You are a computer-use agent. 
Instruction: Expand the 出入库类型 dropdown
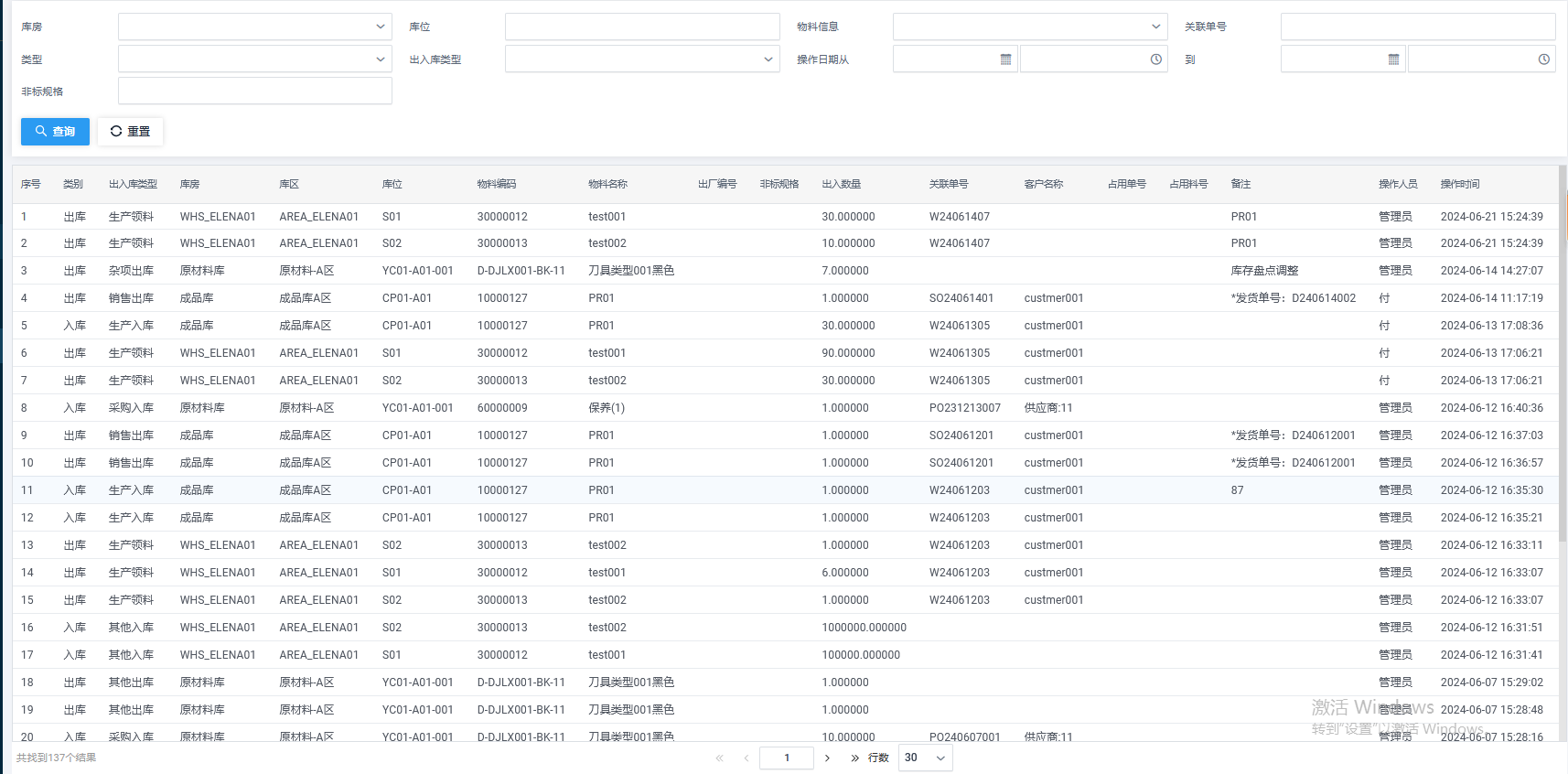tap(642, 59)
